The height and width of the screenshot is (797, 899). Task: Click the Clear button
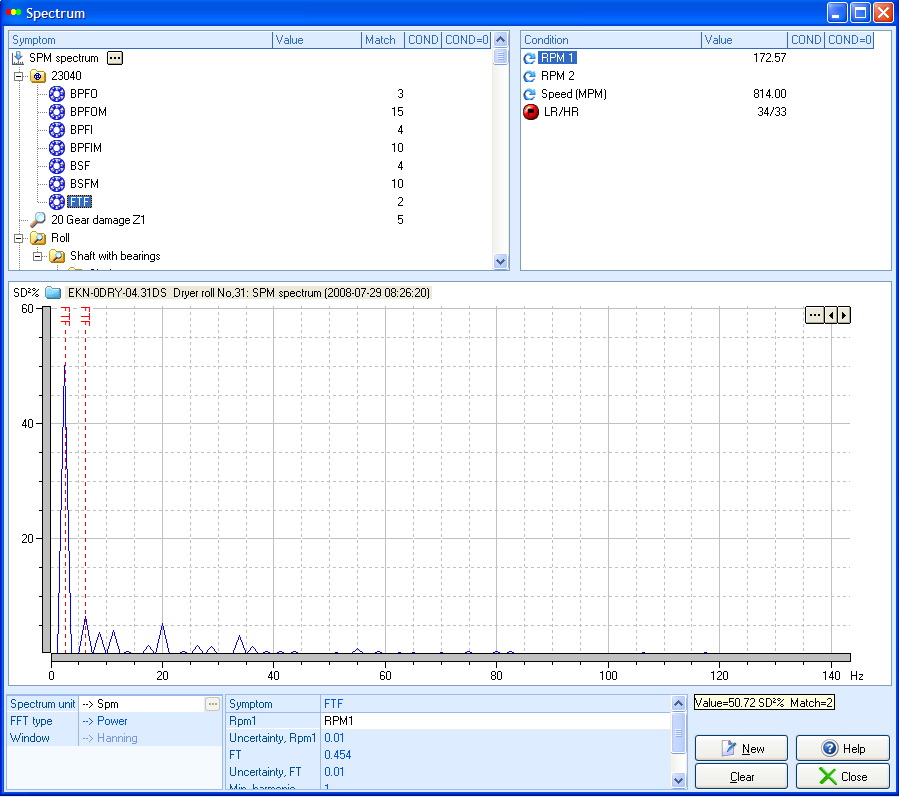(740, 776)
